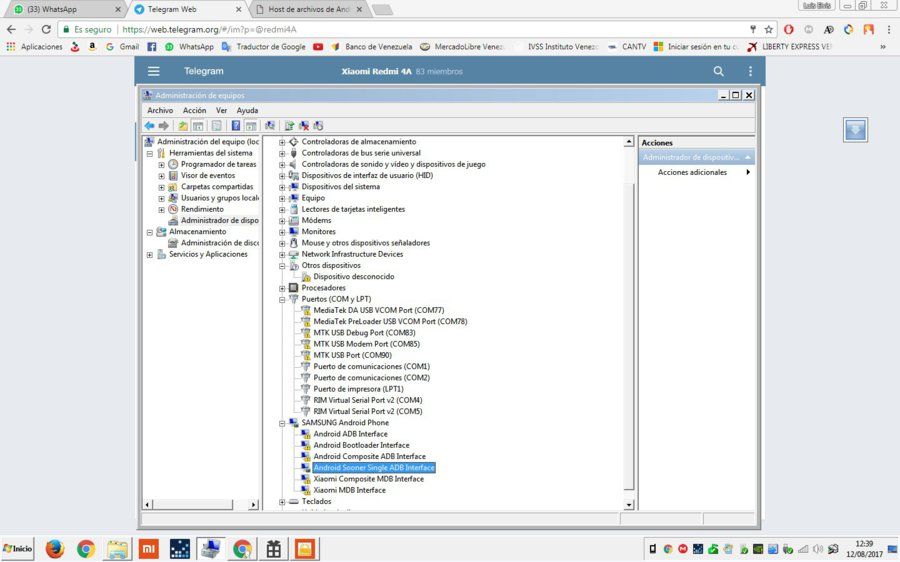Screen dimensions: 900x562
Task: Click the Uninstall device red X toolbar icon
Action: coord(304,126)
